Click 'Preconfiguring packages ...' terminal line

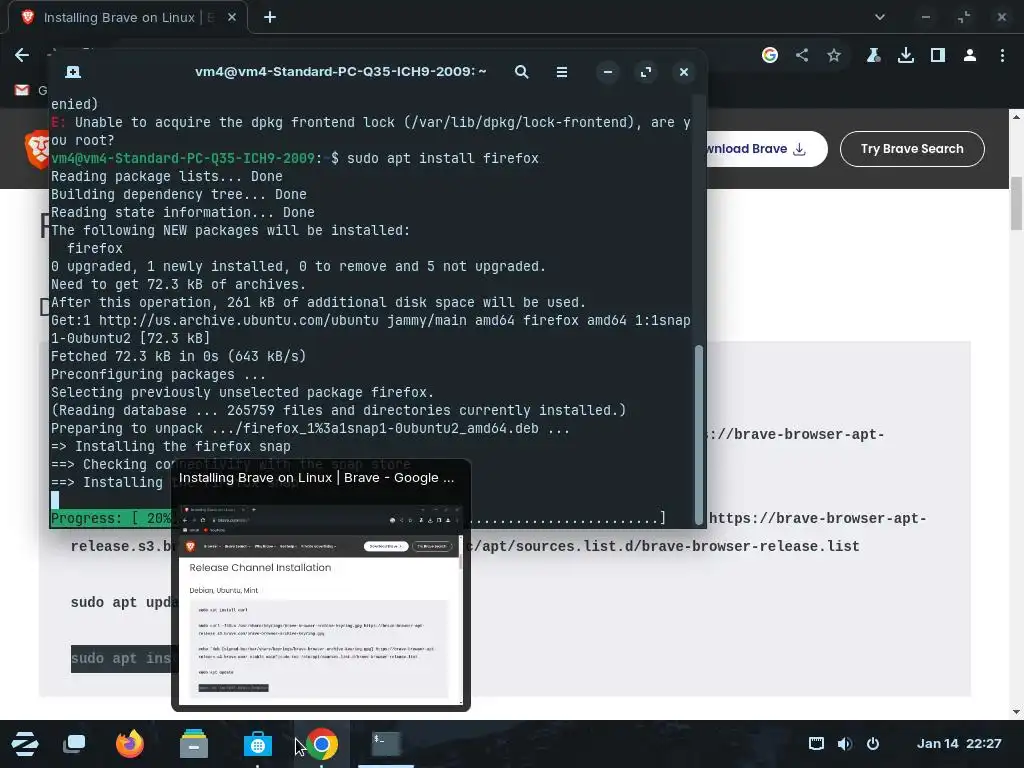(x=158, y=375)
